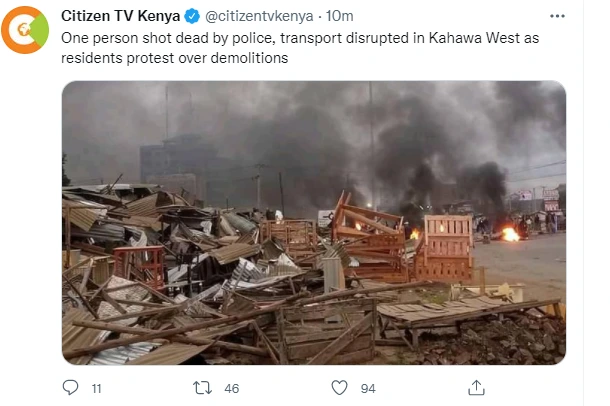View the 11 replies count
Image resolution: width=610 pixels, height=406 pixels.
click(96, 388)
